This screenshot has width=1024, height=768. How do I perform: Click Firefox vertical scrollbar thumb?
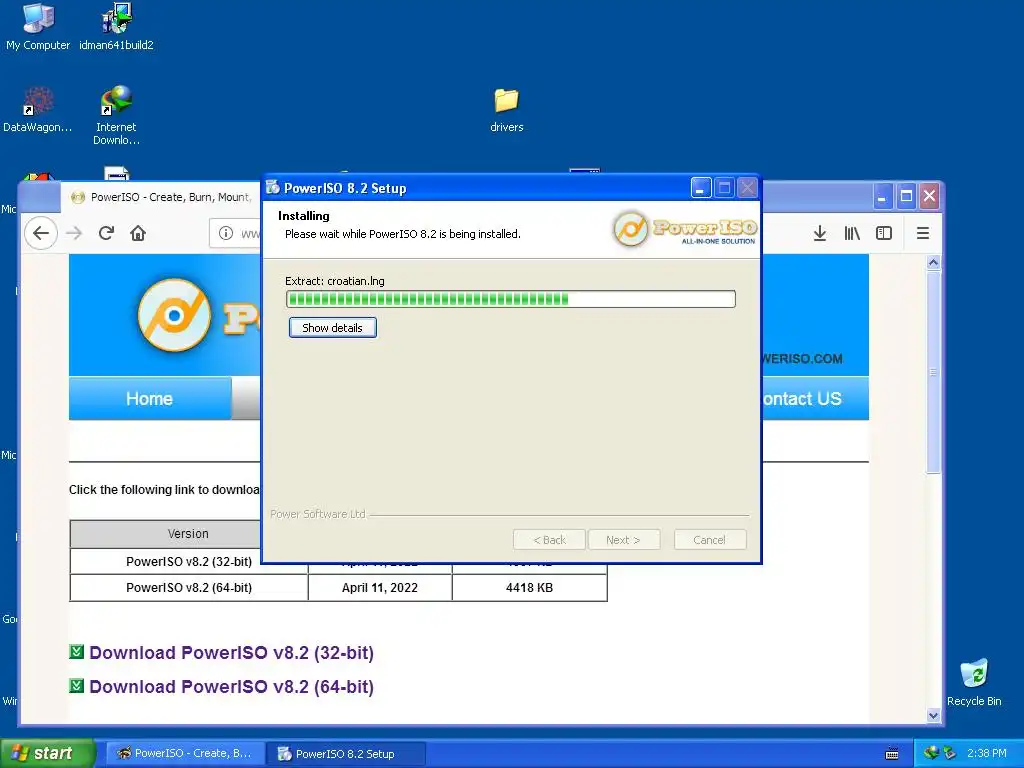933,372
